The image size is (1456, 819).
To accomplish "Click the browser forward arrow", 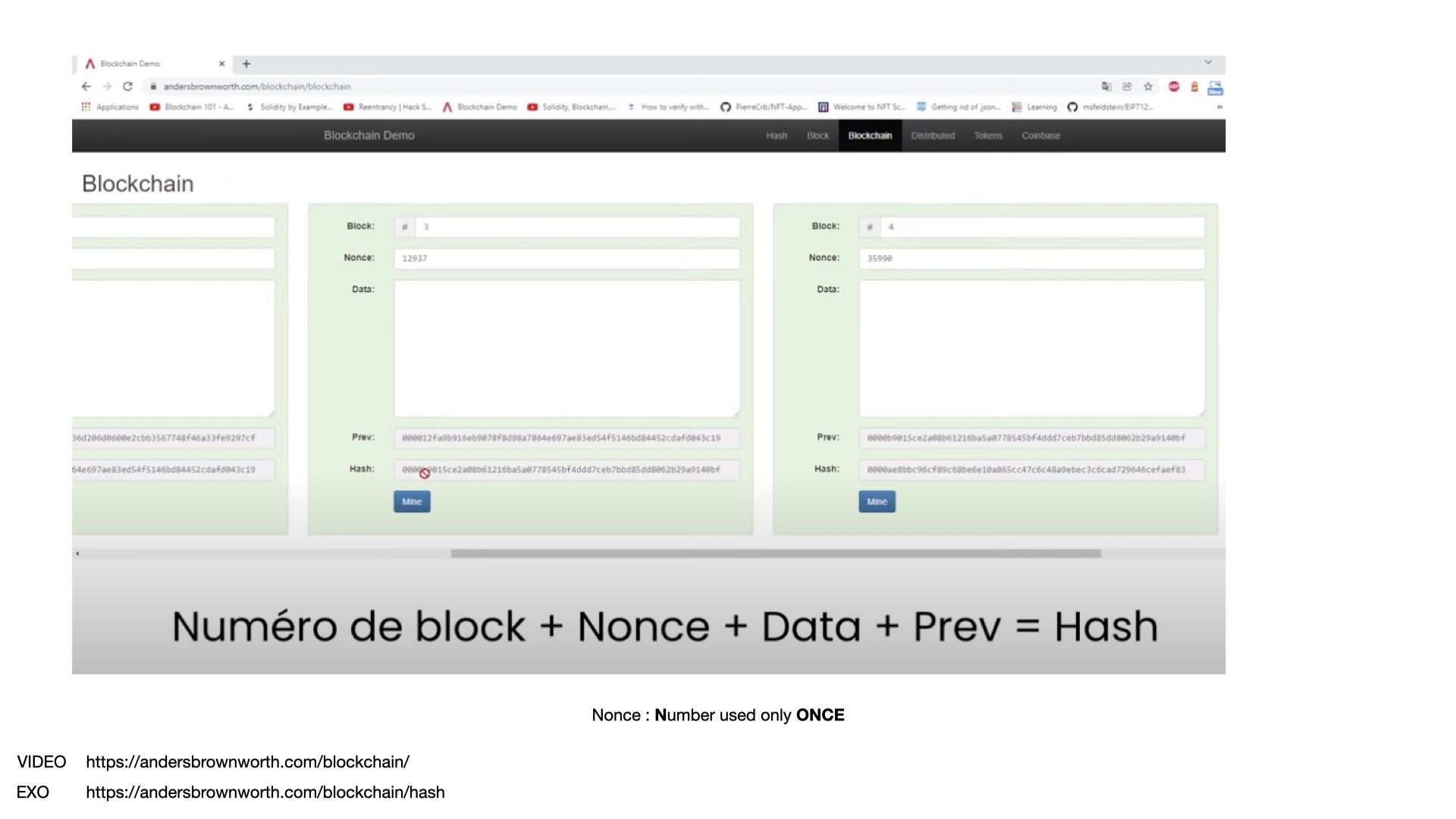I will tap(107, 86).
